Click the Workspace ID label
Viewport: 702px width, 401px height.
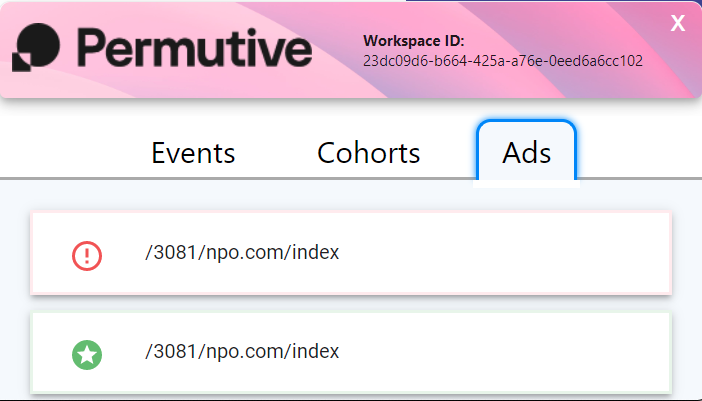click(x=414, y=41)
